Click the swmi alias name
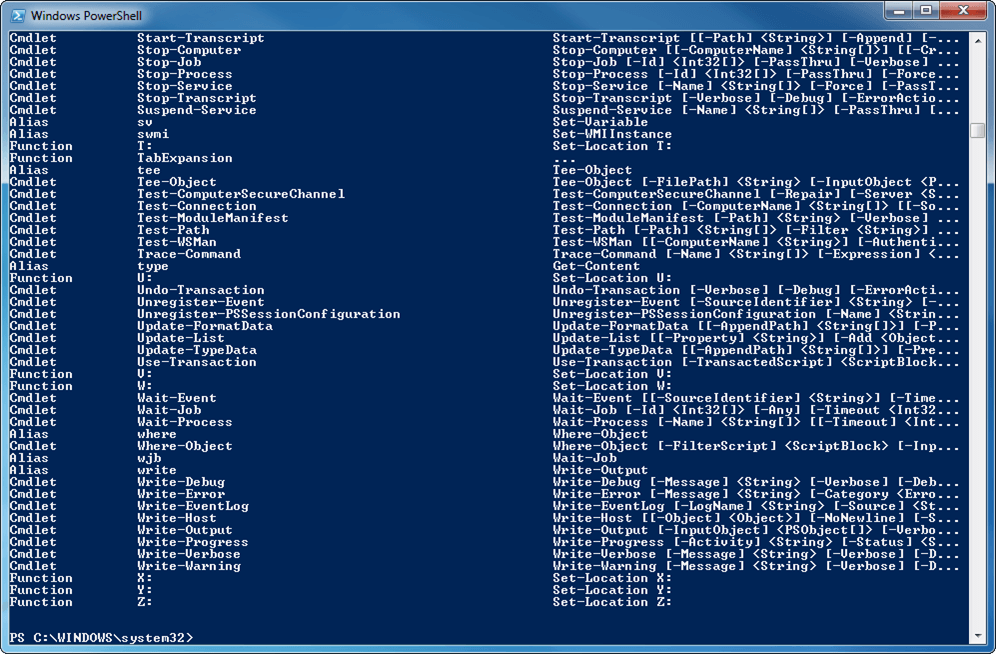 tap(153, 134)
